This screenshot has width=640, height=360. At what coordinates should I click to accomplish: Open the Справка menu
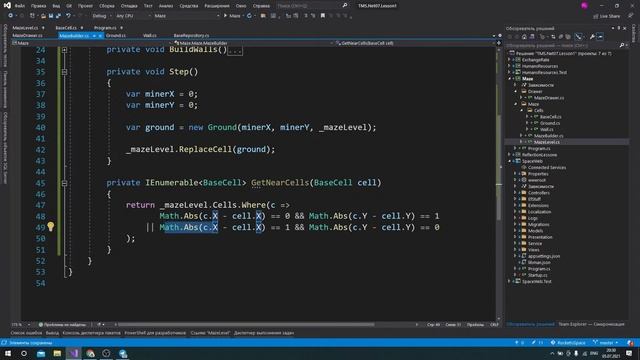(x=261, y=6)
